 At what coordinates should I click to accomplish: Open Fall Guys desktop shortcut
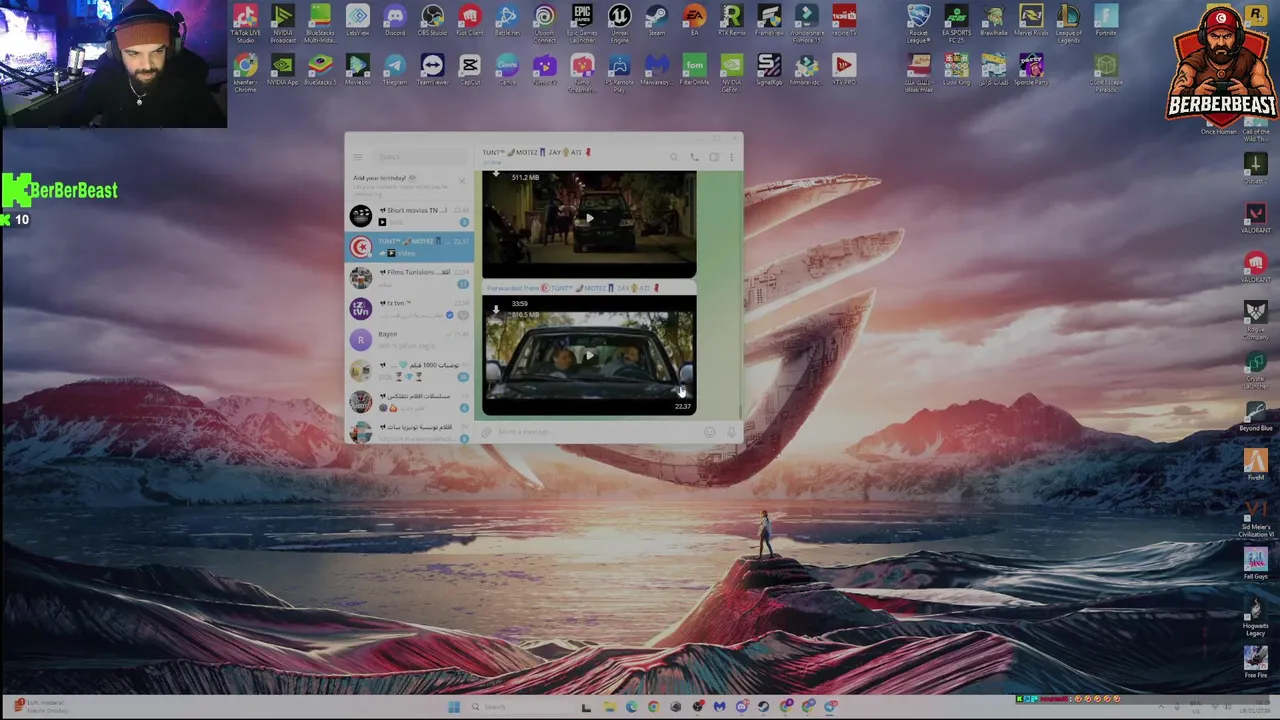[x=1256, y=564]
